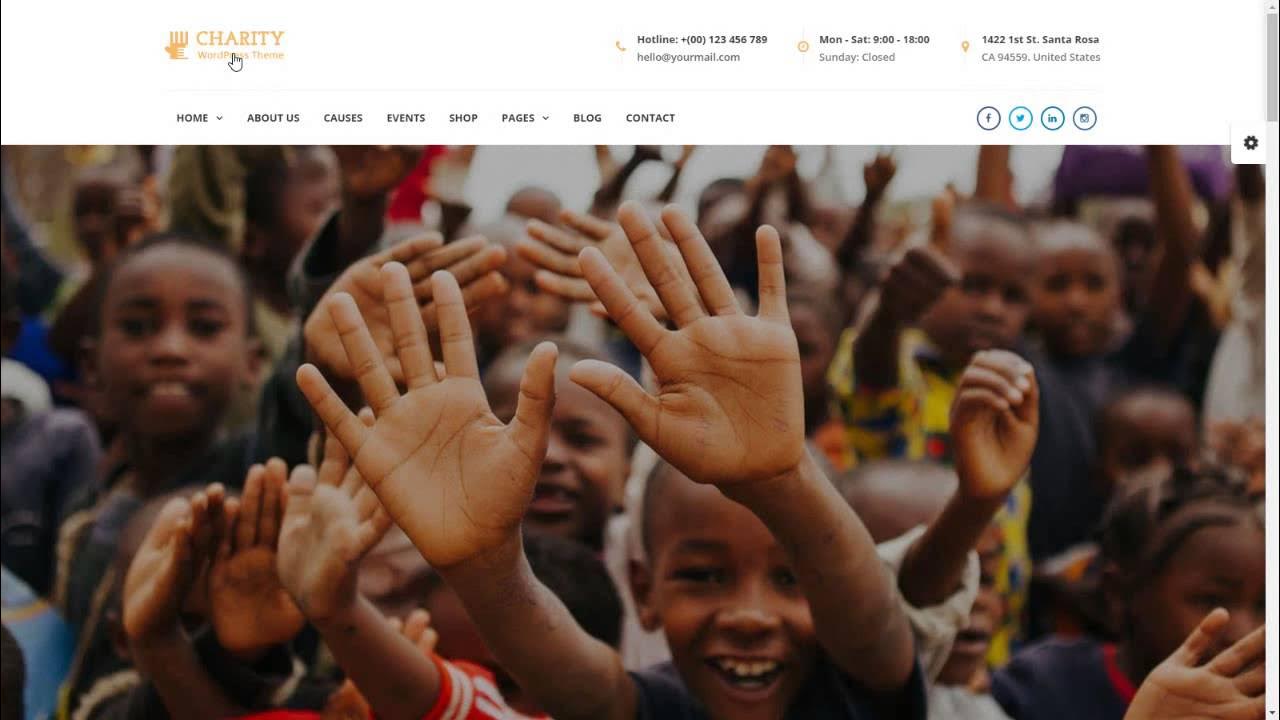Click the phone hotline icon

coord(620,46)
